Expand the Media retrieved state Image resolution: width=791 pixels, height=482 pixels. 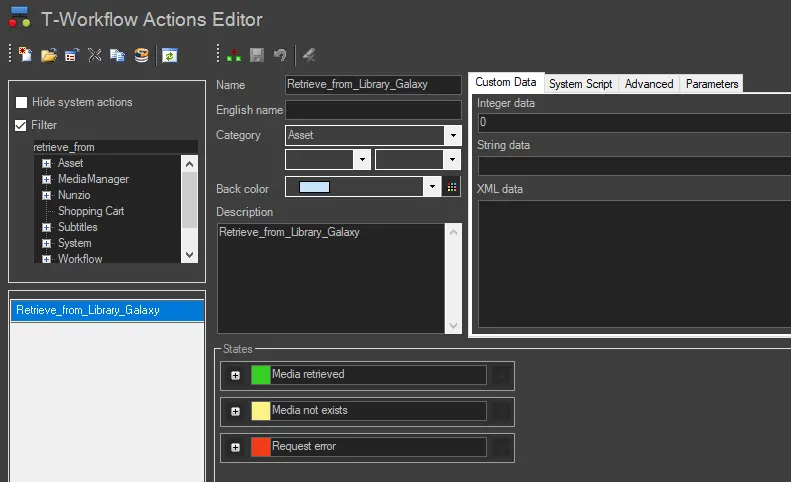point(236,375)
